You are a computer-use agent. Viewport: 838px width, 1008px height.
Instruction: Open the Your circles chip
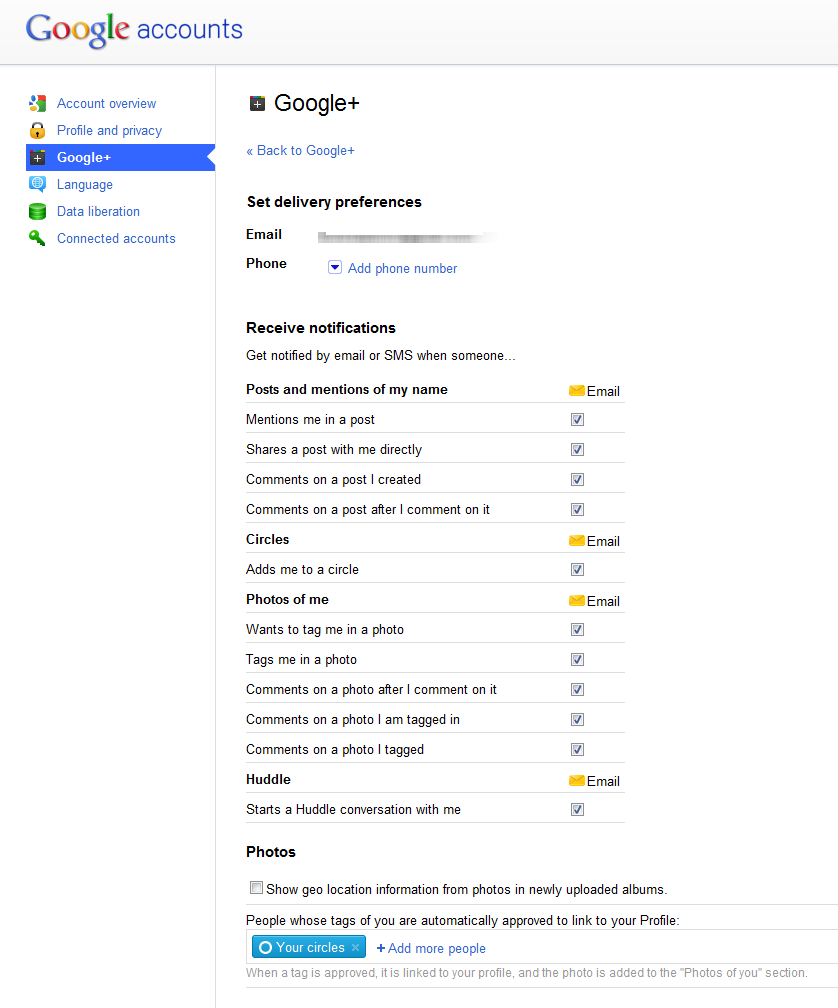coord(301,947)
